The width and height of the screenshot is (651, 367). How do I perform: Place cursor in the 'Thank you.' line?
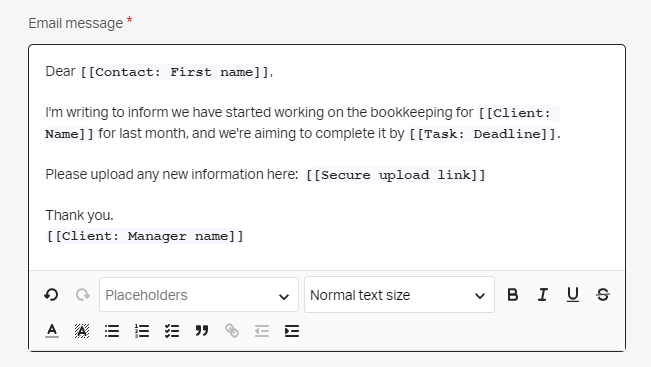(x=79, y=215)
